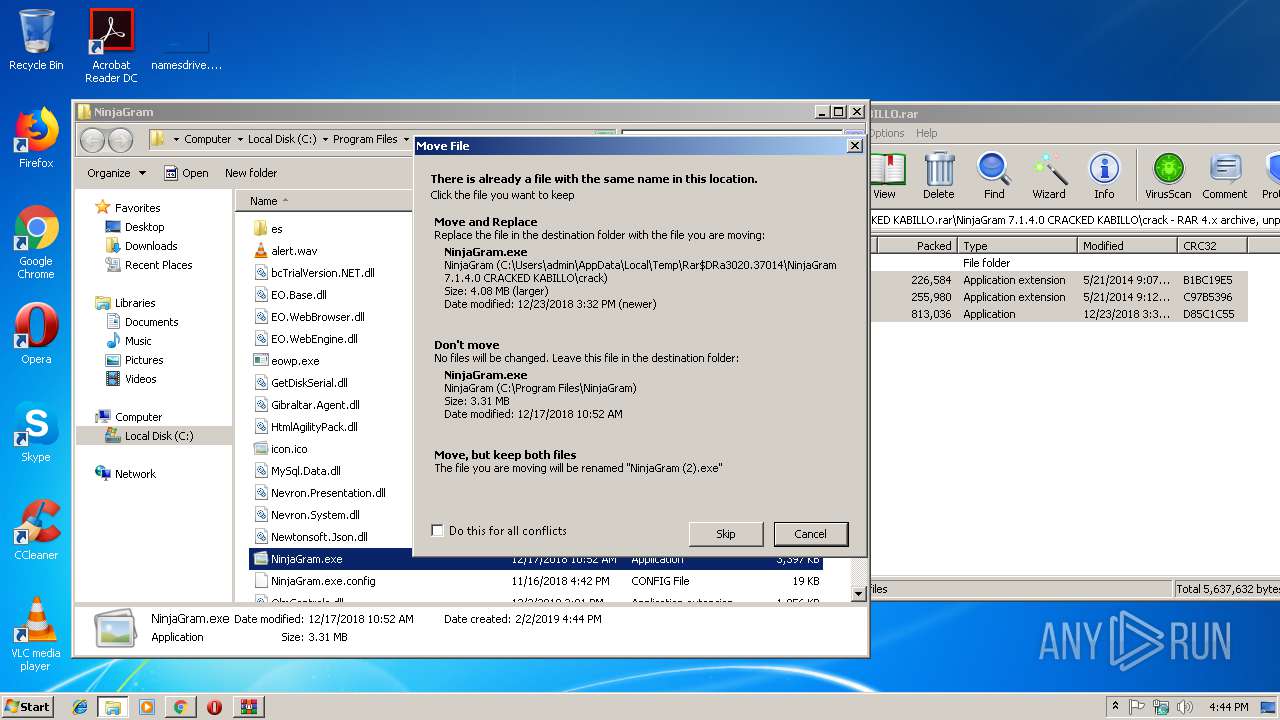The image size is (1280, 720).
Task: Launch the Acrobat Reader DC shortcut
Action: tap(111, 46)
